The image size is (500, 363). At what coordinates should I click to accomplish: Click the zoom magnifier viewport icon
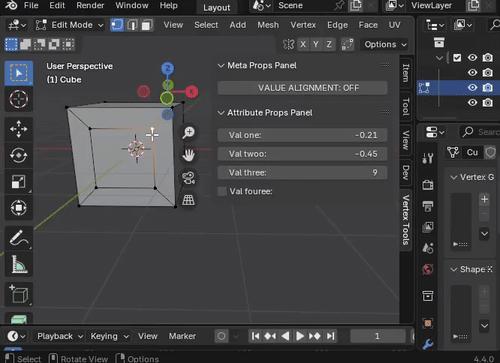189,132
